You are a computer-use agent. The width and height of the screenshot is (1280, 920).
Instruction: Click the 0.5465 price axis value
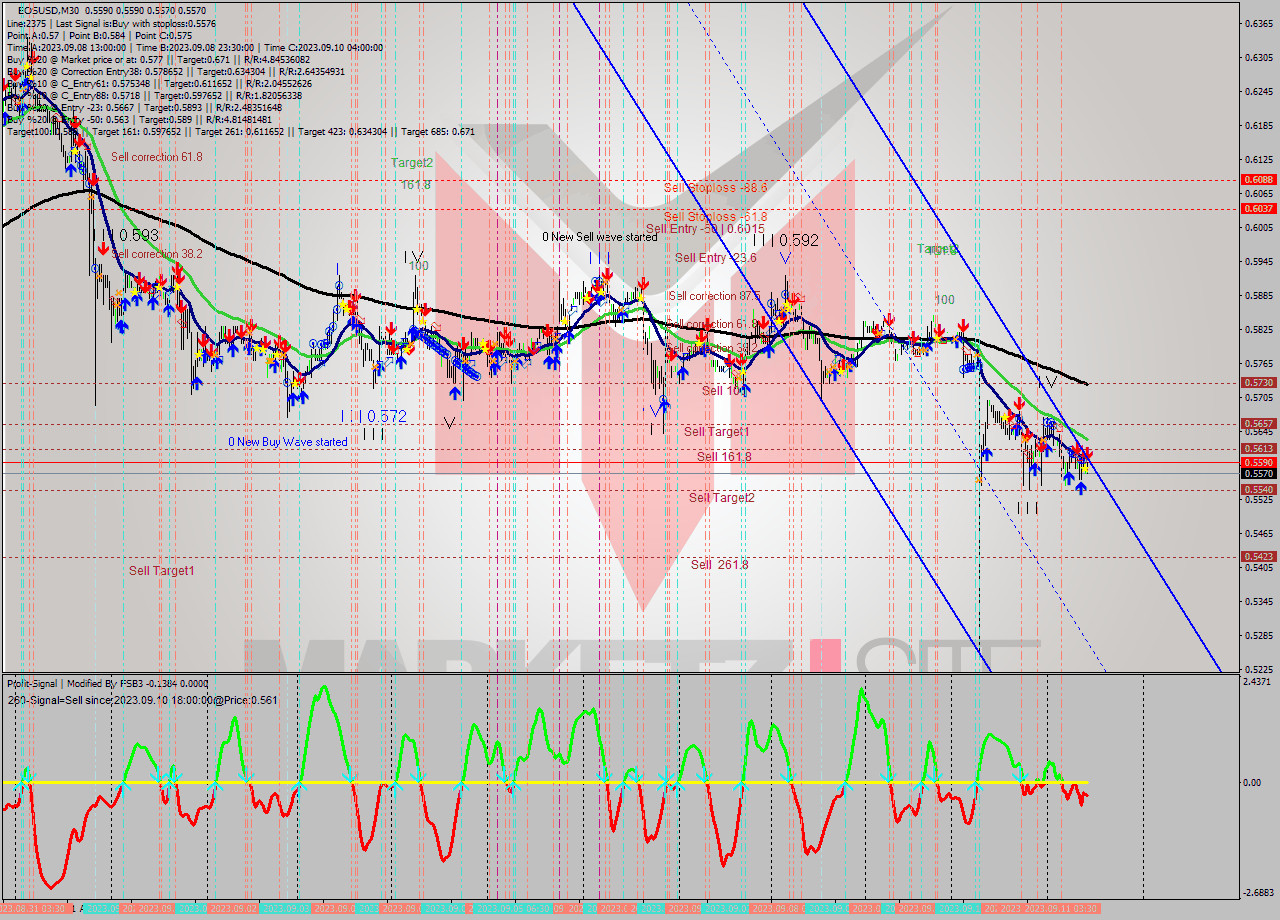click(1258, 533)
